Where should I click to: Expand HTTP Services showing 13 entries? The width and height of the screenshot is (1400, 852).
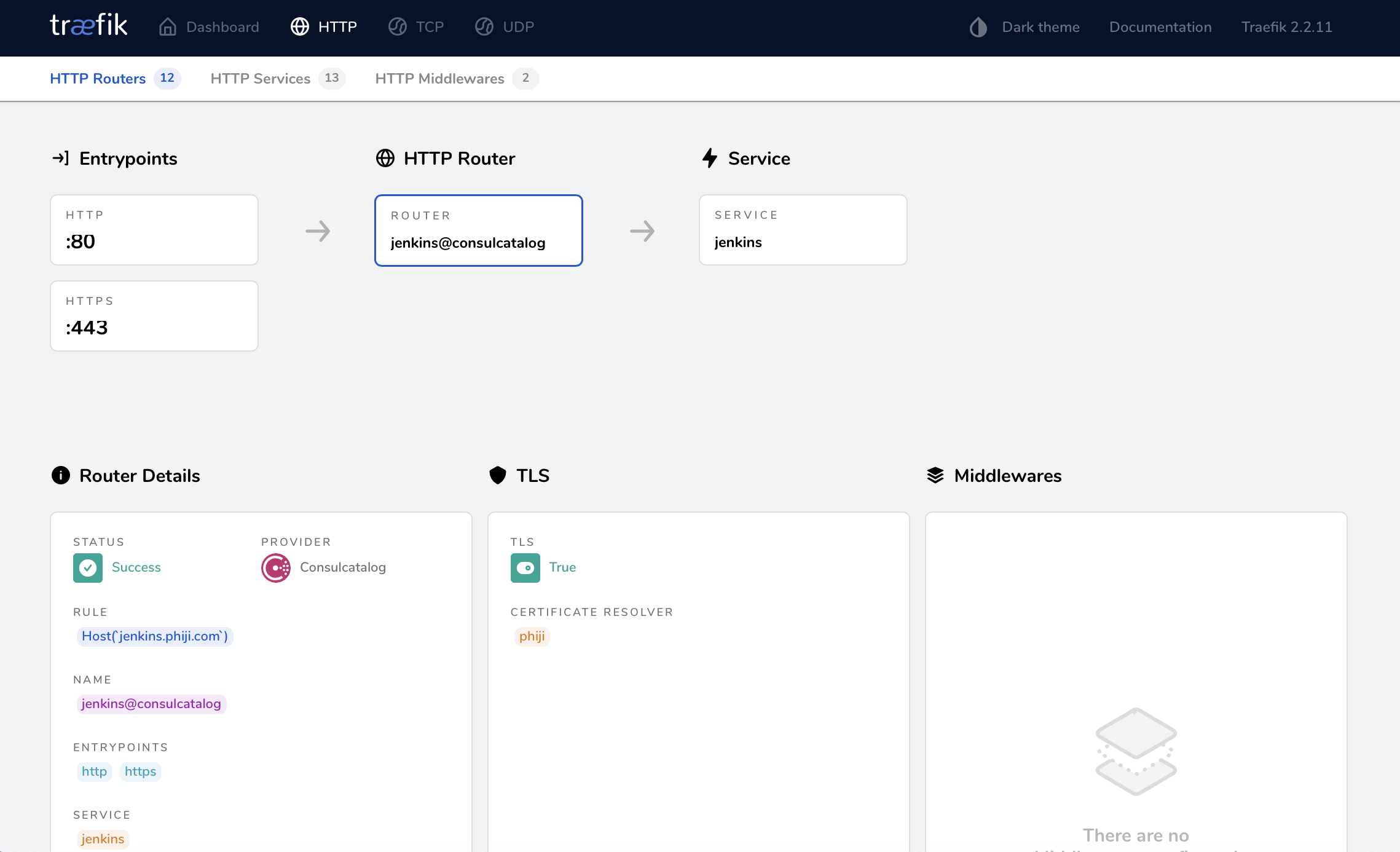pyautogui.click(x=275, y=78)
